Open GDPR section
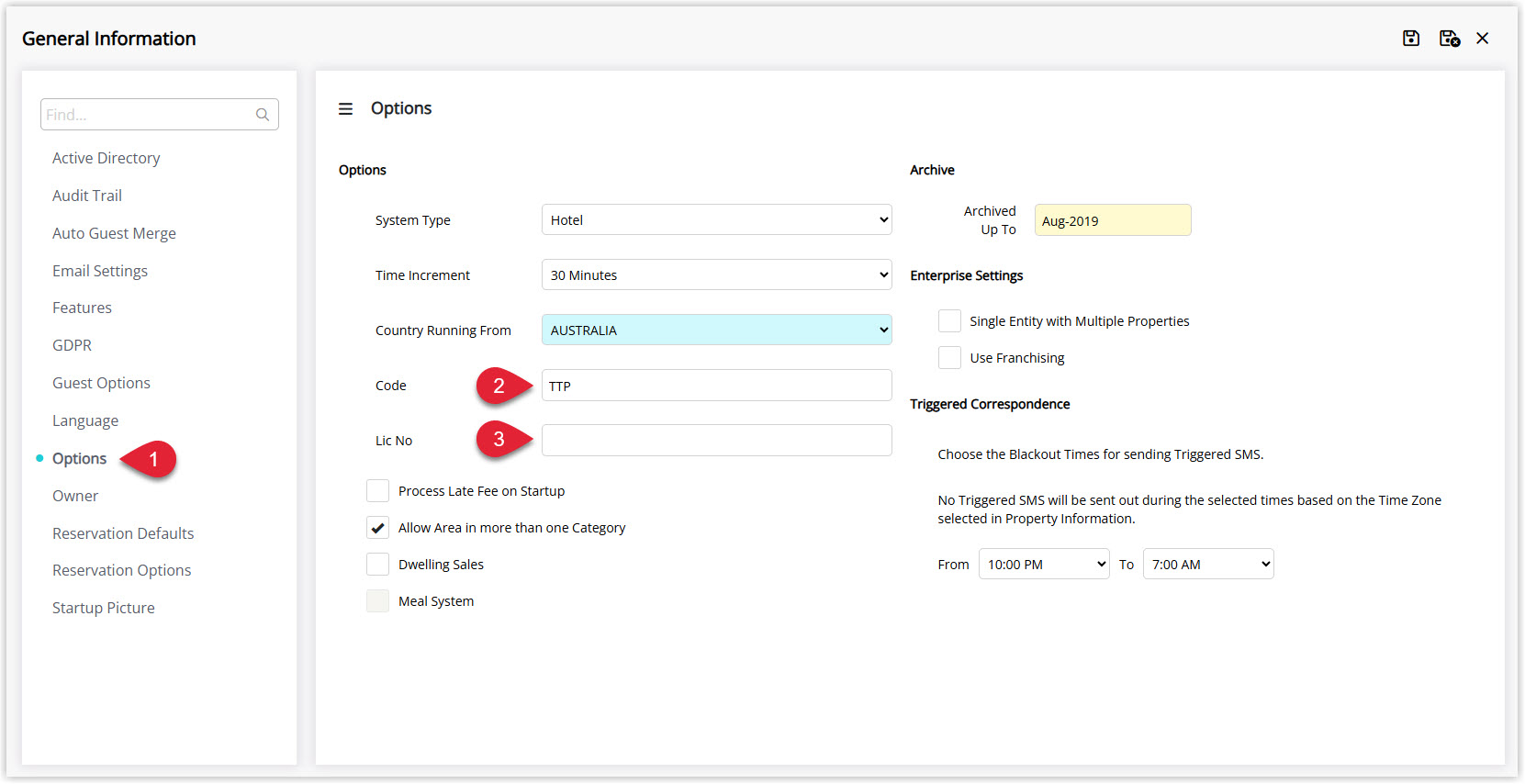1525x784 pixels. coord(72,345)
